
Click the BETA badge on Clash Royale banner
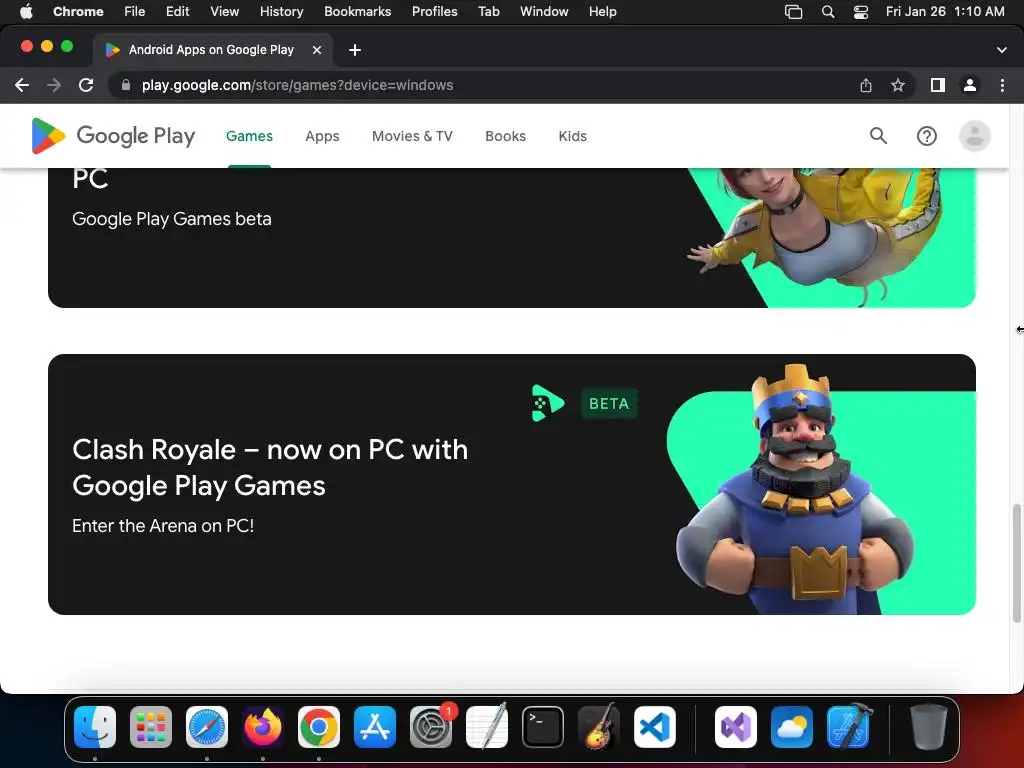tap(609, 404)
